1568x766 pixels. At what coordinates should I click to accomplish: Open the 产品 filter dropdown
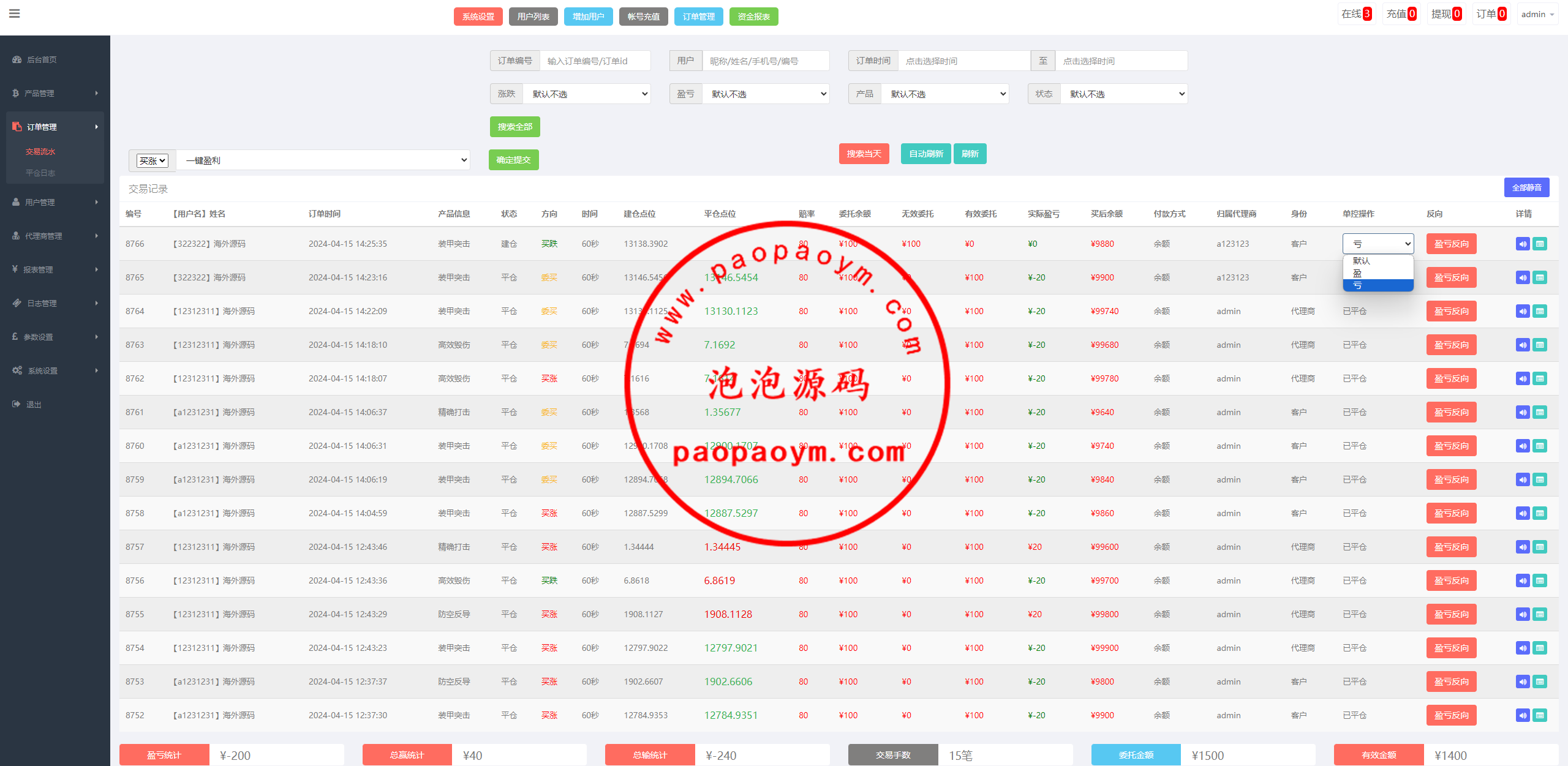(x=945, y=94)
